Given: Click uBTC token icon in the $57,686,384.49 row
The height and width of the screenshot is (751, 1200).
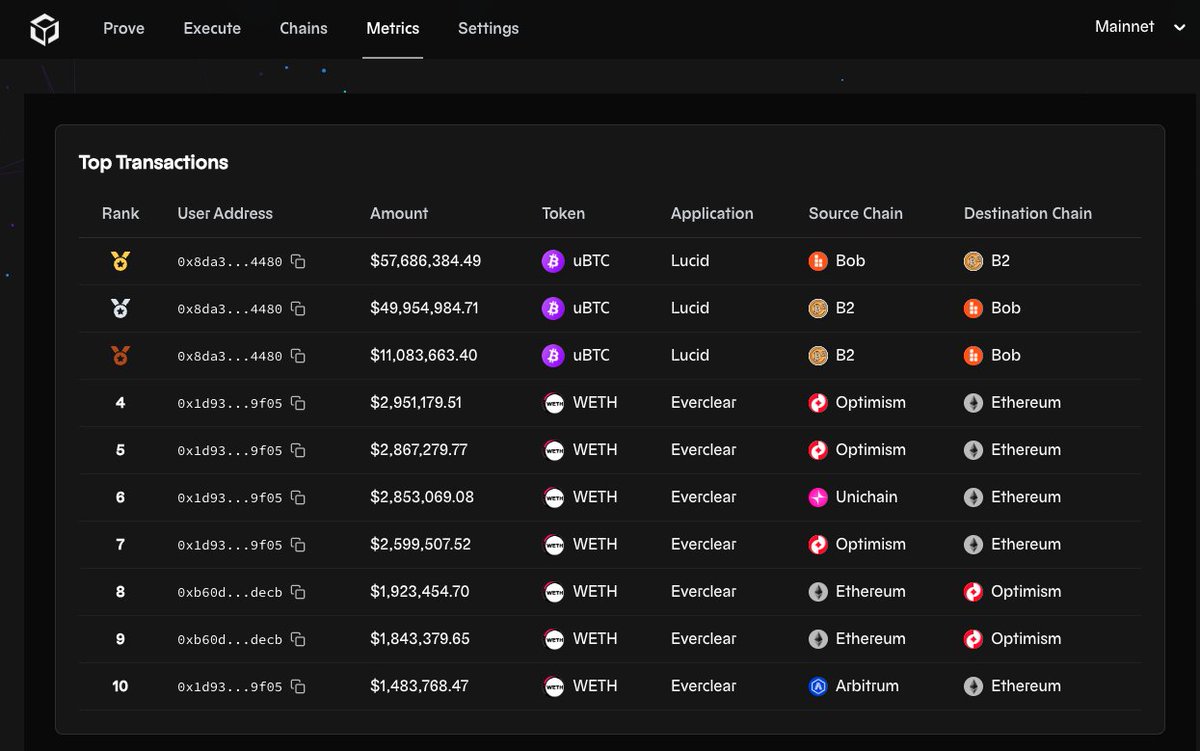Looking at the screenshot, I should pos(553,261).
